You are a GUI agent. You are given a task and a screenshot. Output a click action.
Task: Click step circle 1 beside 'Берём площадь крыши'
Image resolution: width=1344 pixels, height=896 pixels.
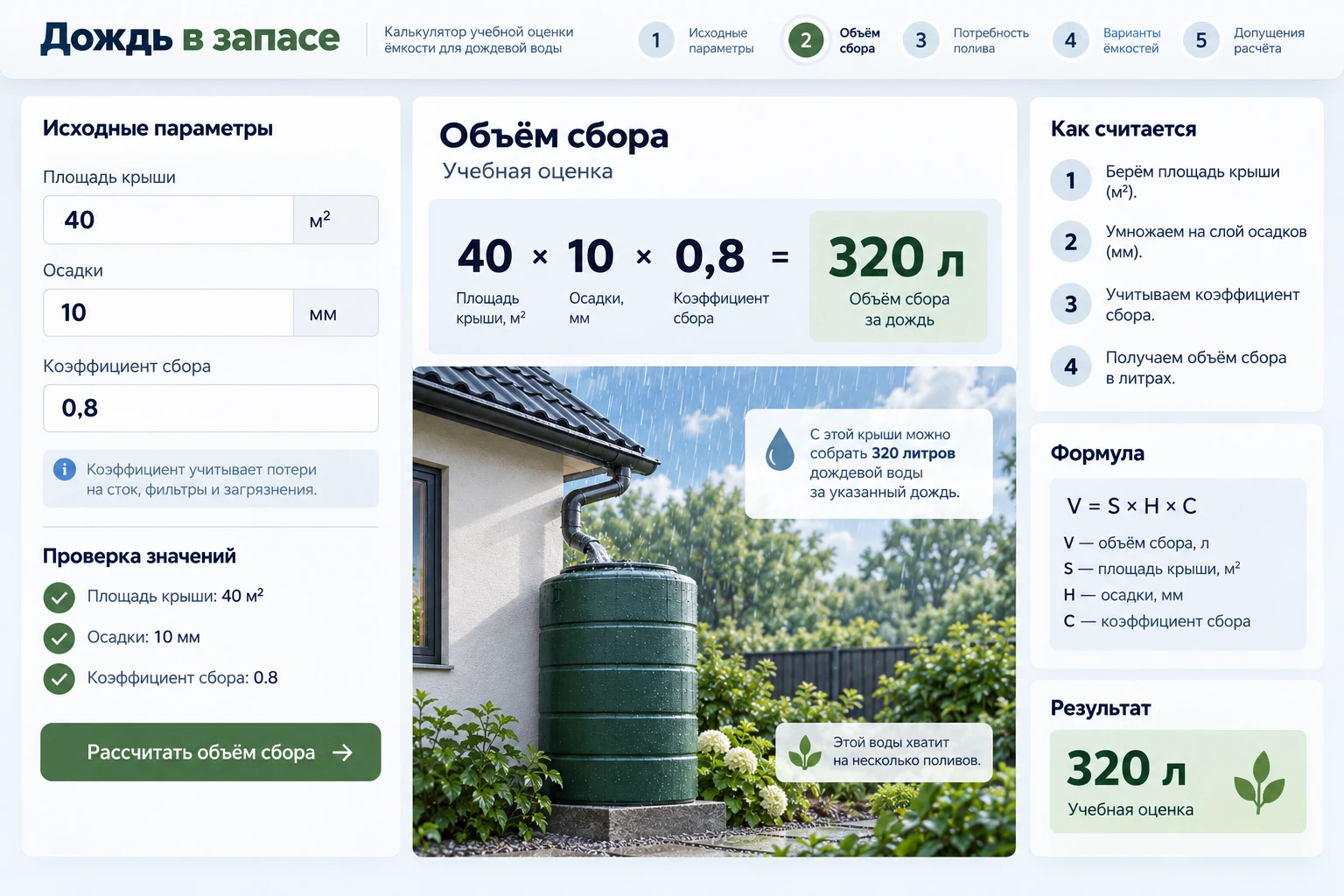1071,181
